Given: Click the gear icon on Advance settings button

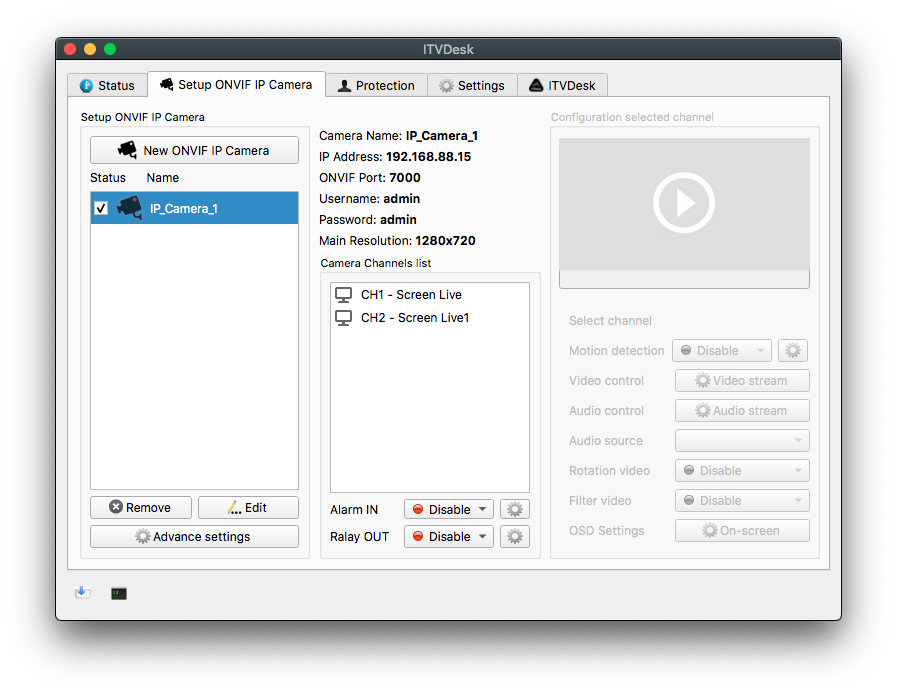Looking at the screenshot, I should tap(141, 536).
